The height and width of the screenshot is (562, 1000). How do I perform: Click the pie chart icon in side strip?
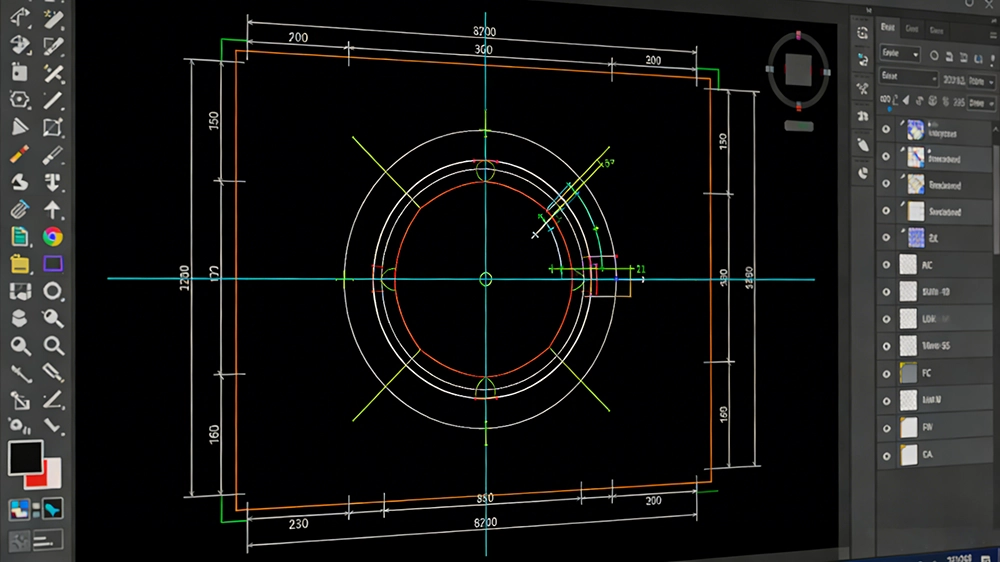(x=861, y=171)
